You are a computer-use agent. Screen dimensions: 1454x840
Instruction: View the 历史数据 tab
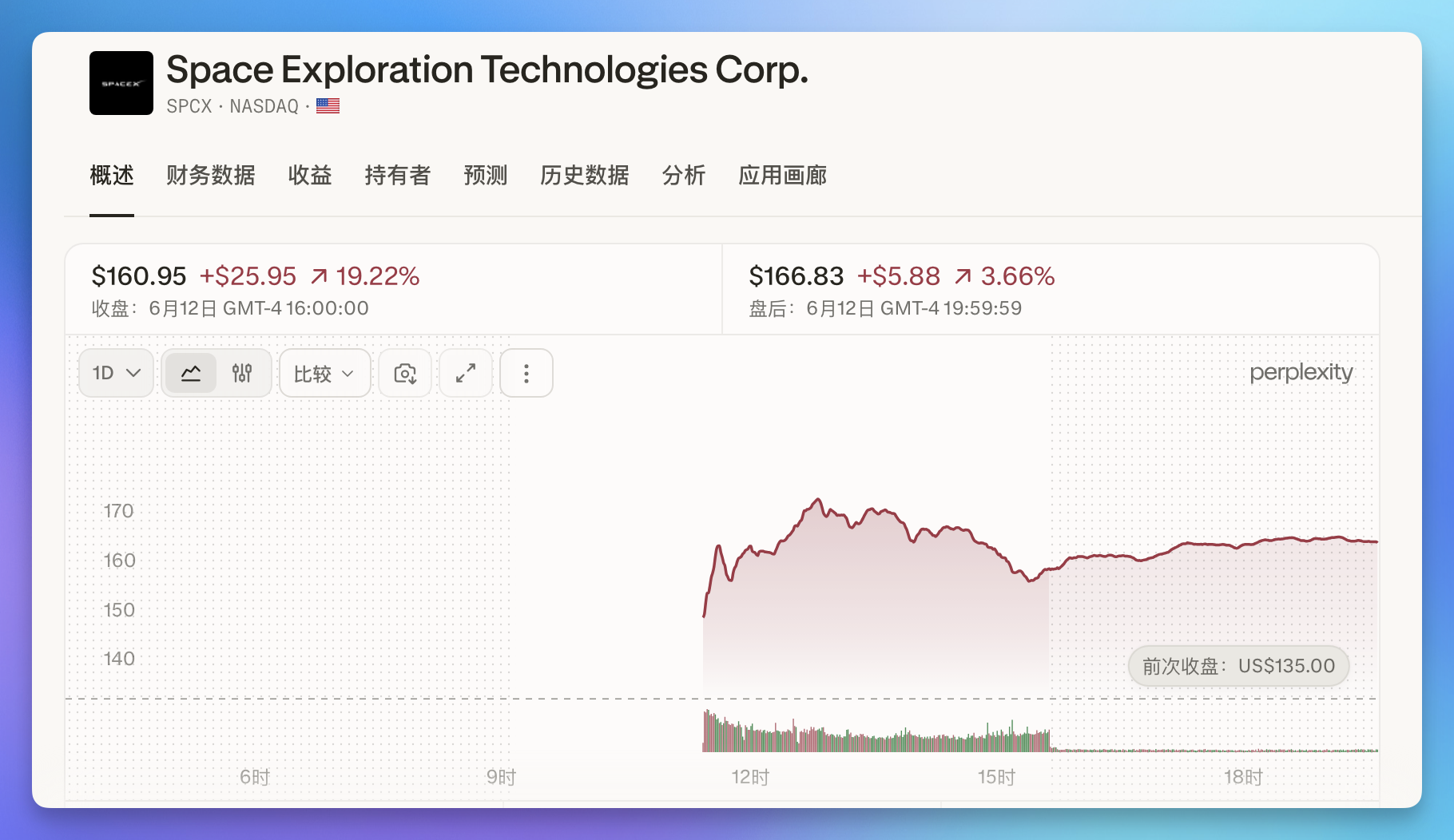pos(585,175)
